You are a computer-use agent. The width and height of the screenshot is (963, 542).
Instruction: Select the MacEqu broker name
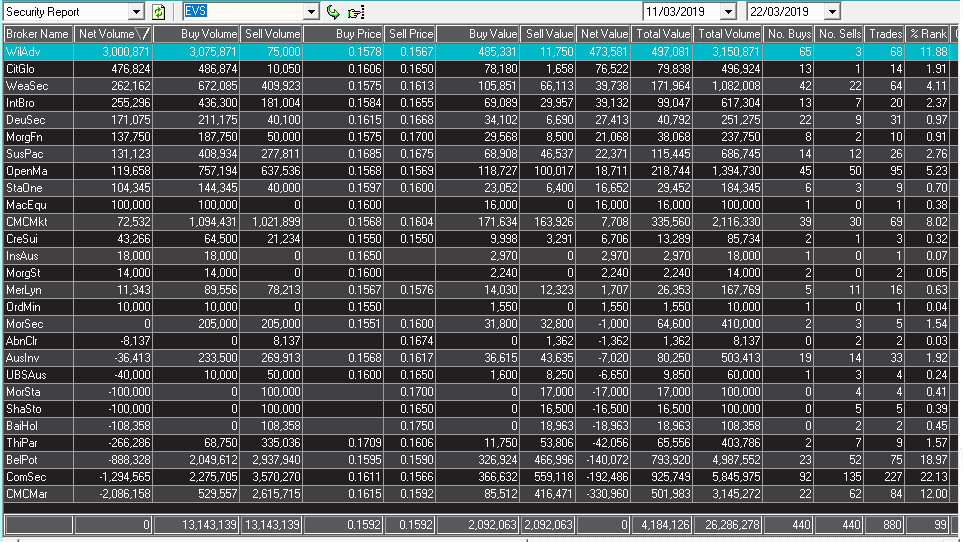pyautogui.click(x=26, y=205)
